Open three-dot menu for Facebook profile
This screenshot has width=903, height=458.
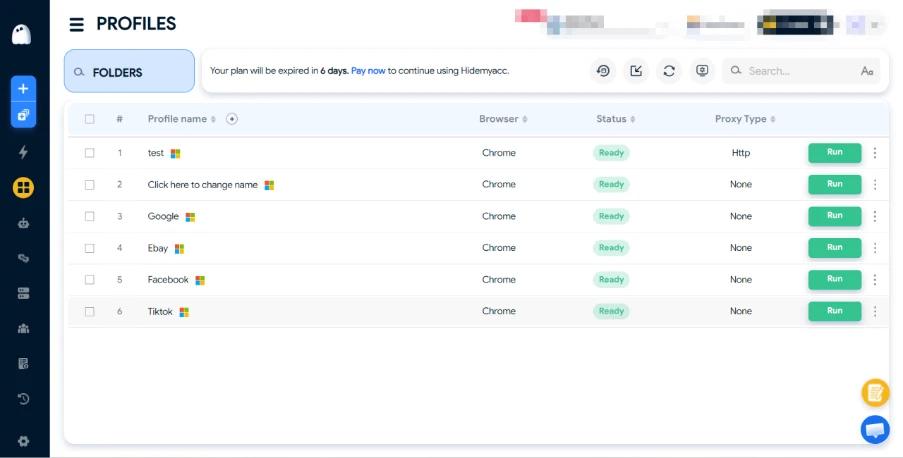(x=875, y=279)
